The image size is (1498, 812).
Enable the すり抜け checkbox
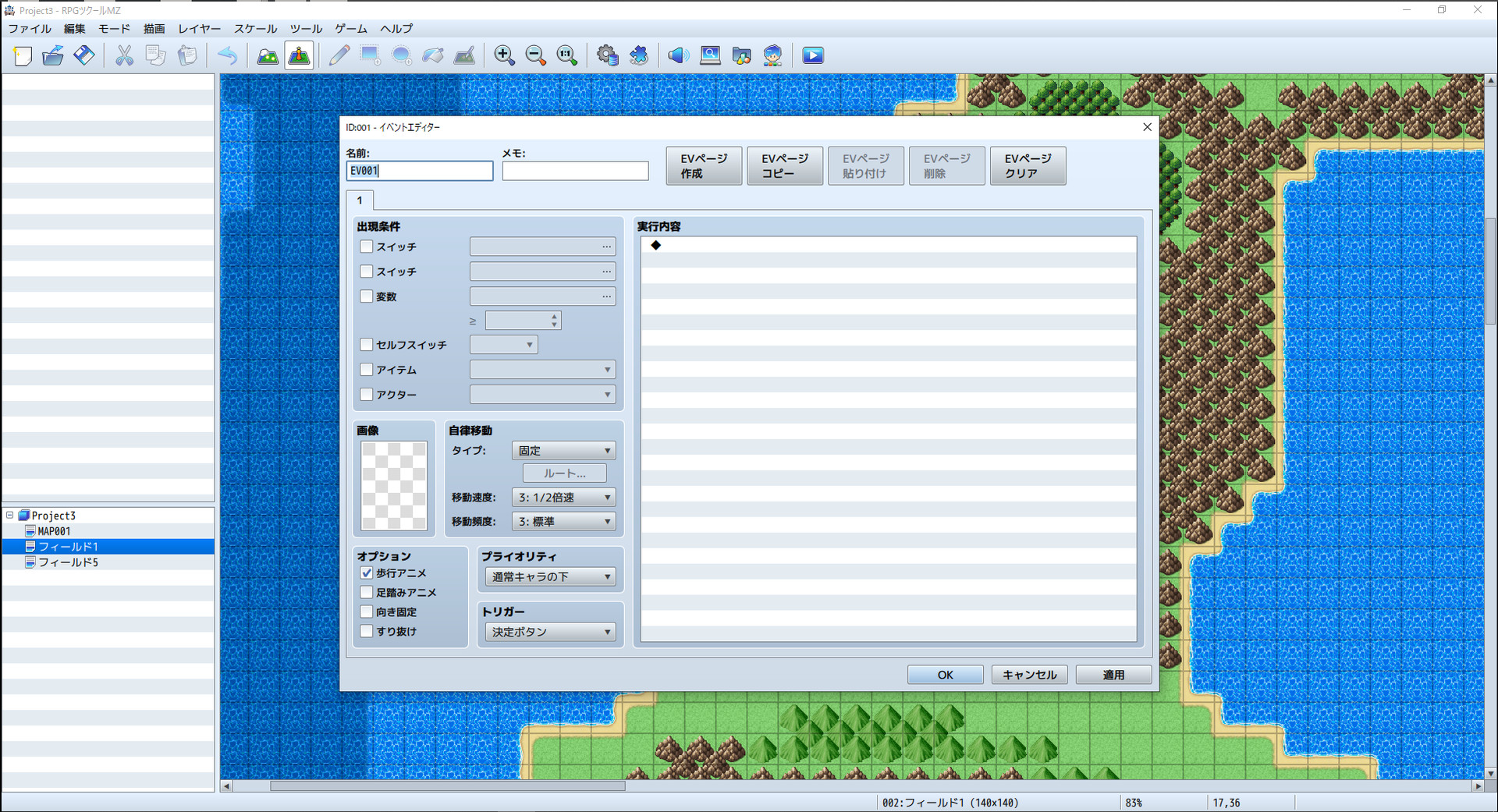[367, 632]
